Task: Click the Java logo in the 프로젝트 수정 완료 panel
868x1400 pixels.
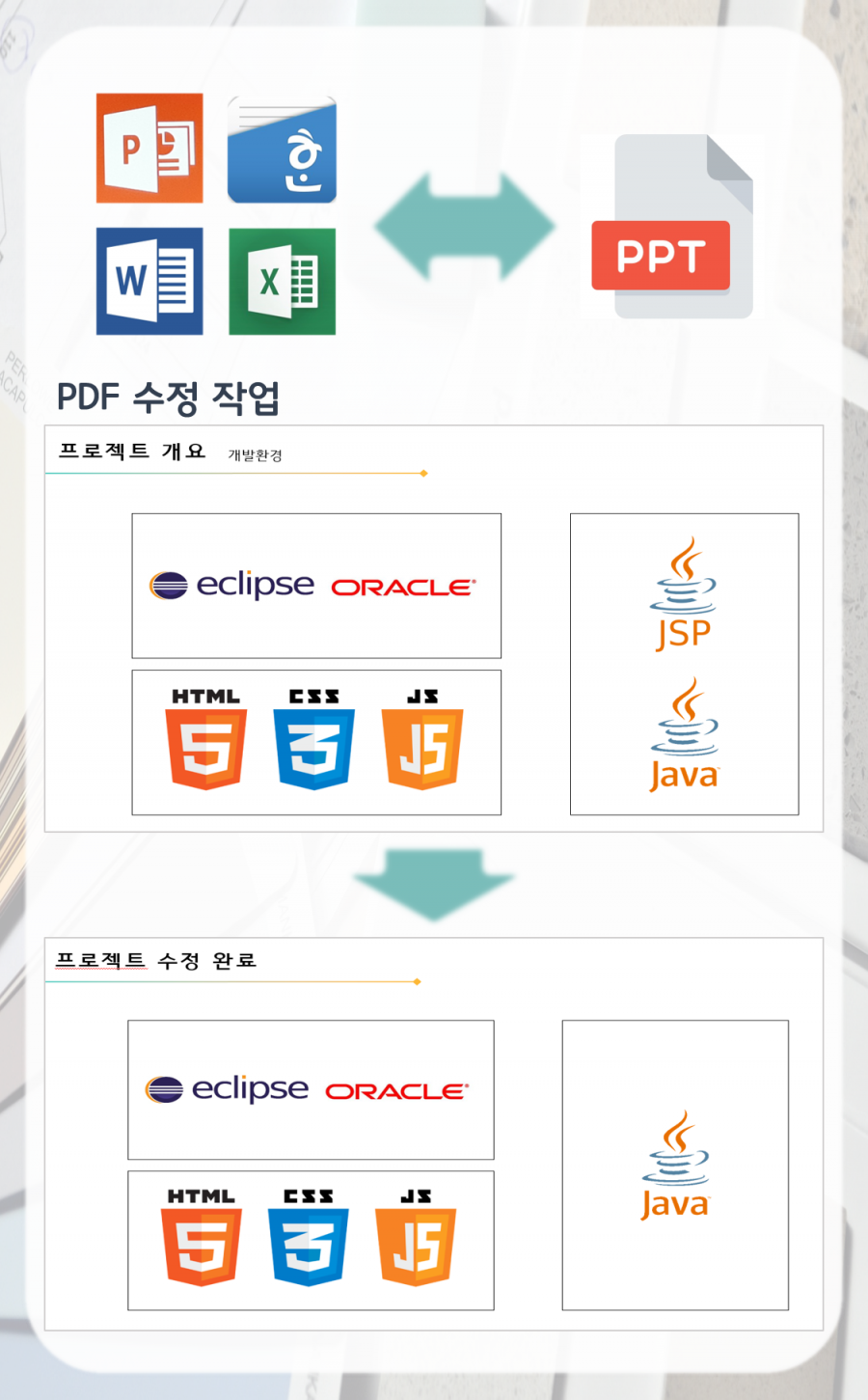Action: pos(675,1166)
